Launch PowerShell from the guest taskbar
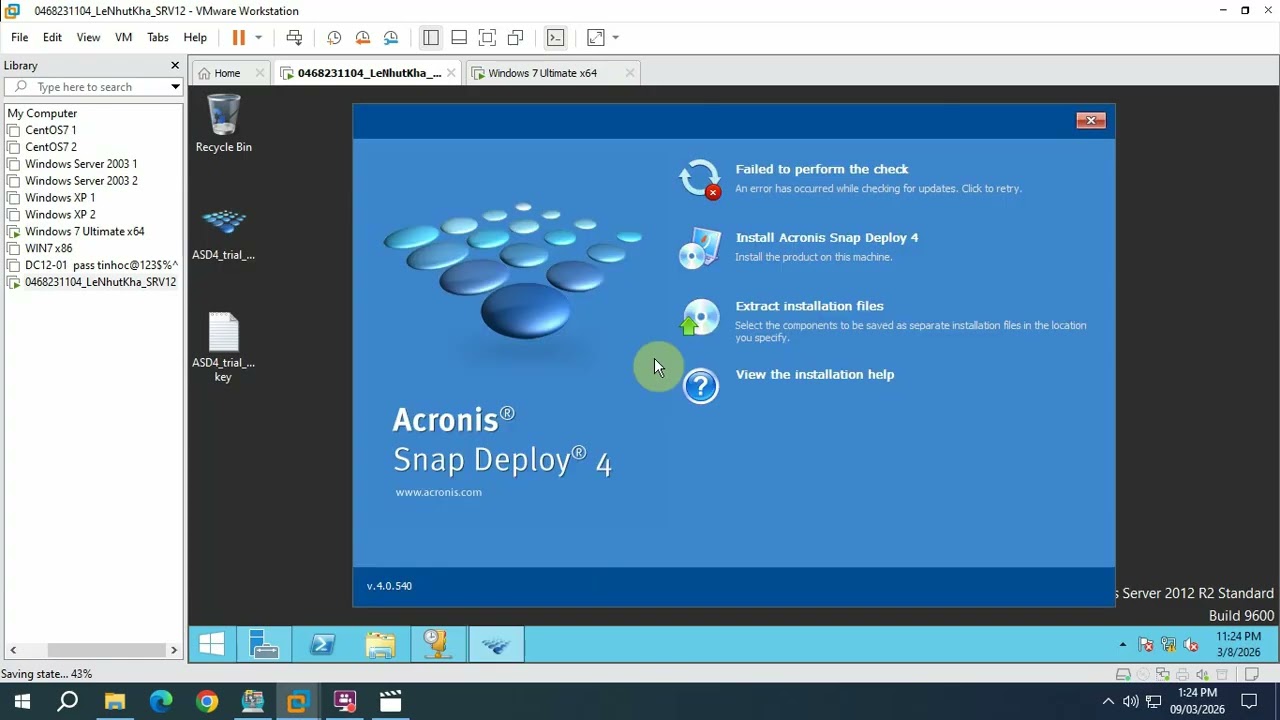The width and height of the screenshot is (1280, 720). 322,645
